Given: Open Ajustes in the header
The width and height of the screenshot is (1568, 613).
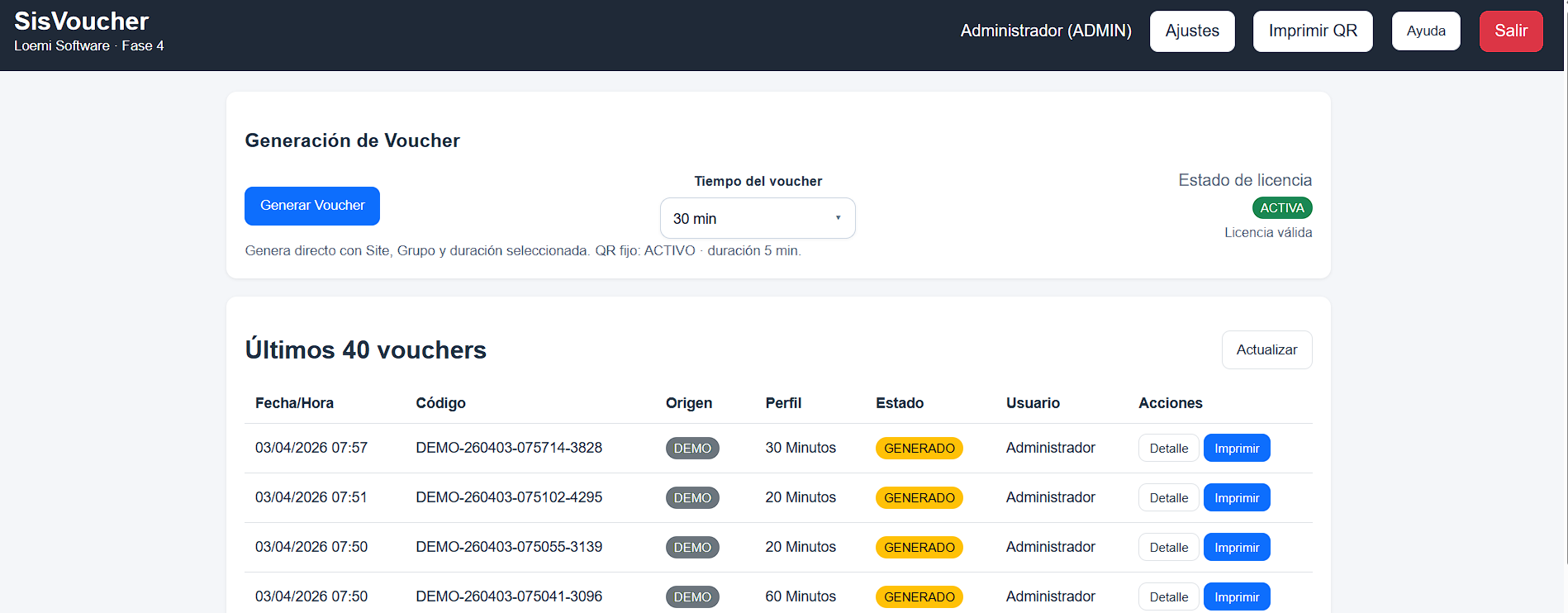Looking at the screenshot, I should tap(1192, 31).
